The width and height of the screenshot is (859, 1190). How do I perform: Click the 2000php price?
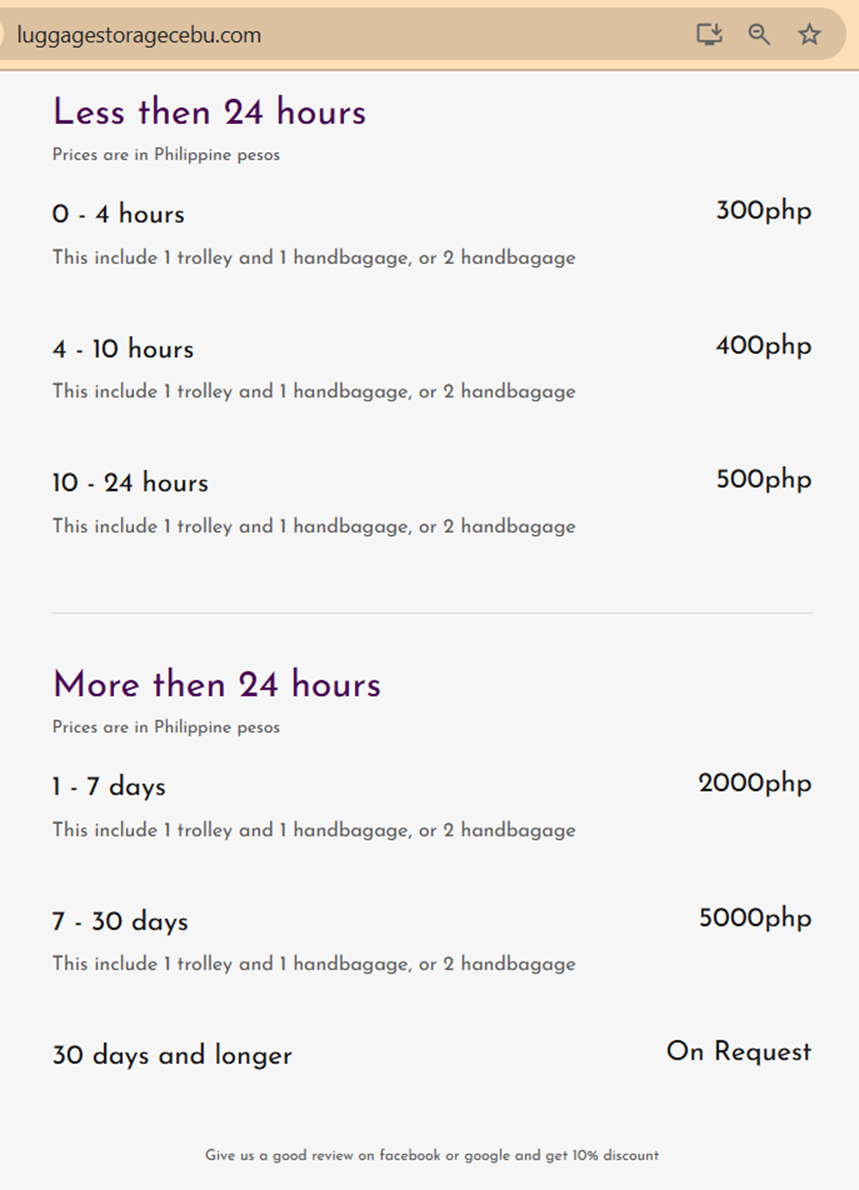point(755,783)
